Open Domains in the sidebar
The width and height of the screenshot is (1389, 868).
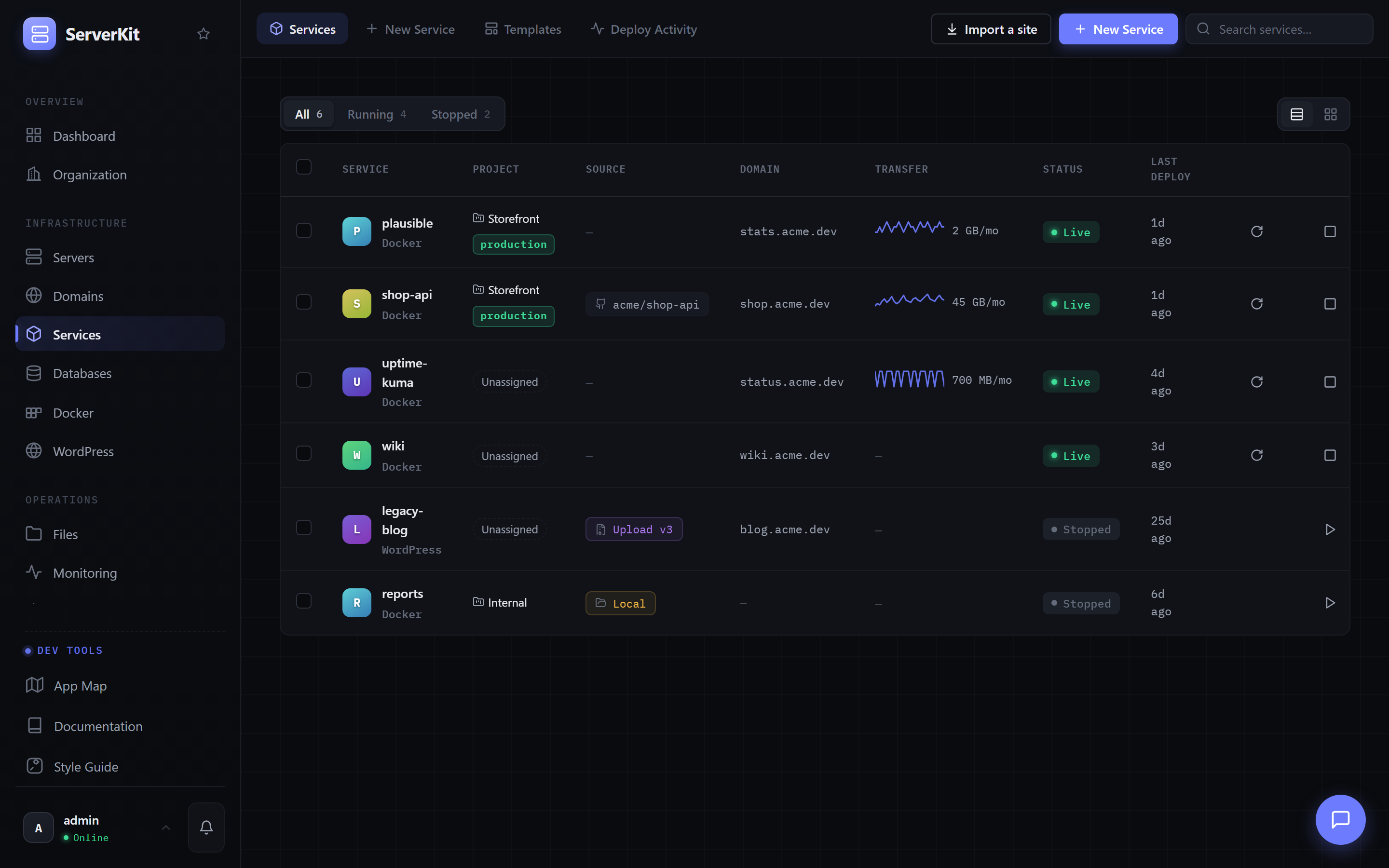click(120, 296)
